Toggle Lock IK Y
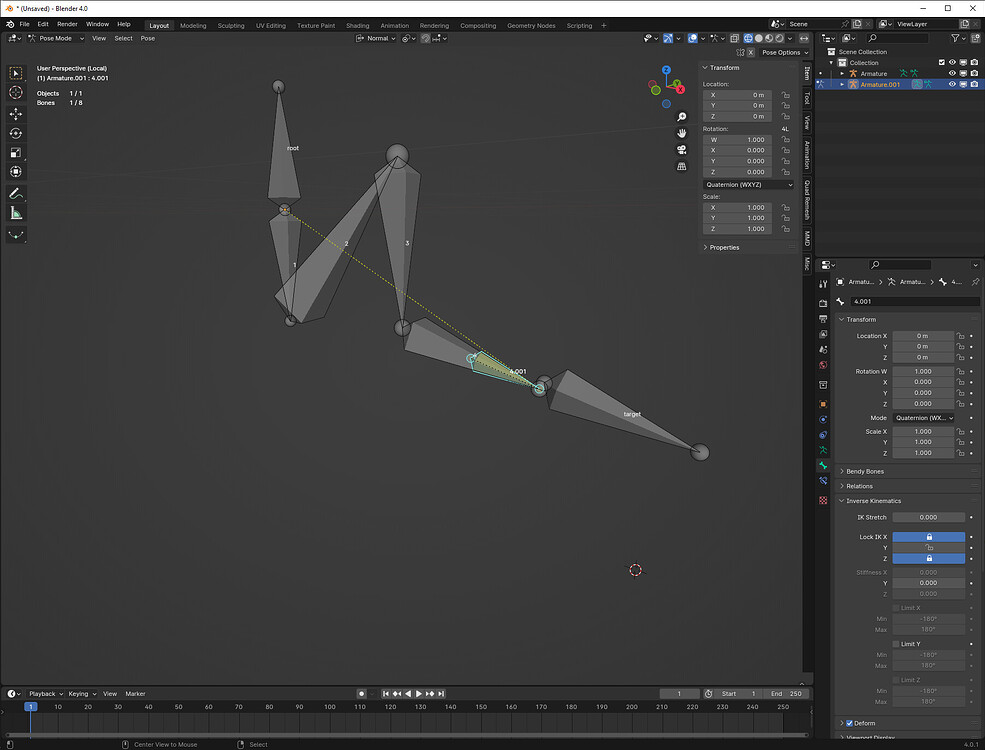 click(928, 548)
